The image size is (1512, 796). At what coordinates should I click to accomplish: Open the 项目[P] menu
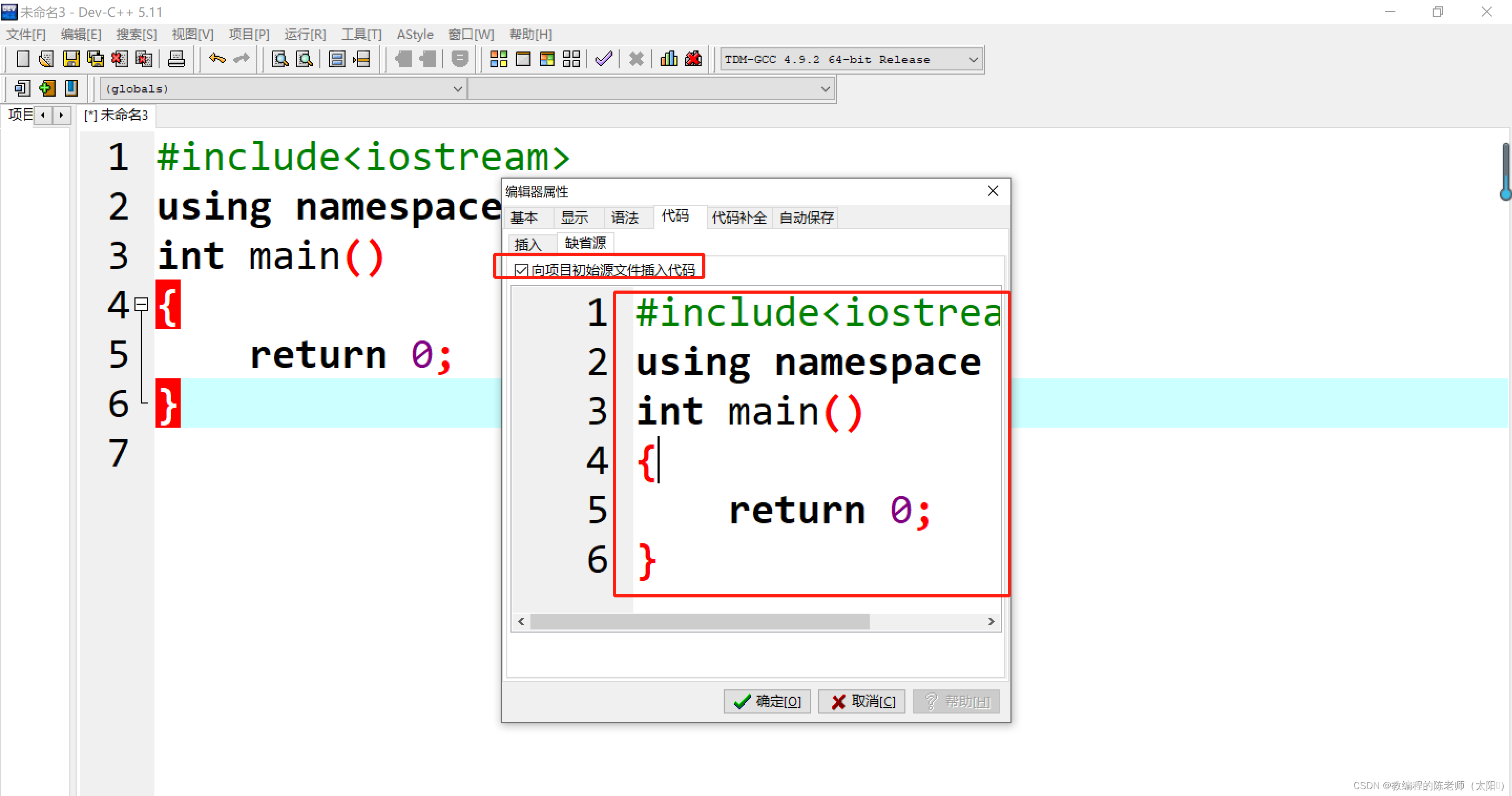(249, 35)
